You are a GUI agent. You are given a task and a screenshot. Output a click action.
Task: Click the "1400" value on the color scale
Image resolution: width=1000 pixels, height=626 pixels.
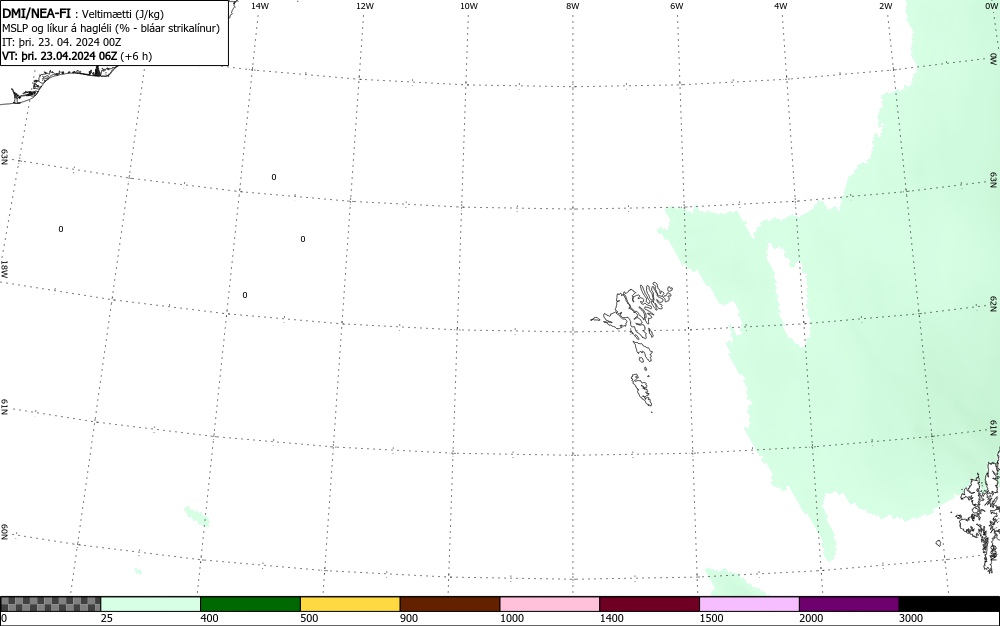pos(612,618)
